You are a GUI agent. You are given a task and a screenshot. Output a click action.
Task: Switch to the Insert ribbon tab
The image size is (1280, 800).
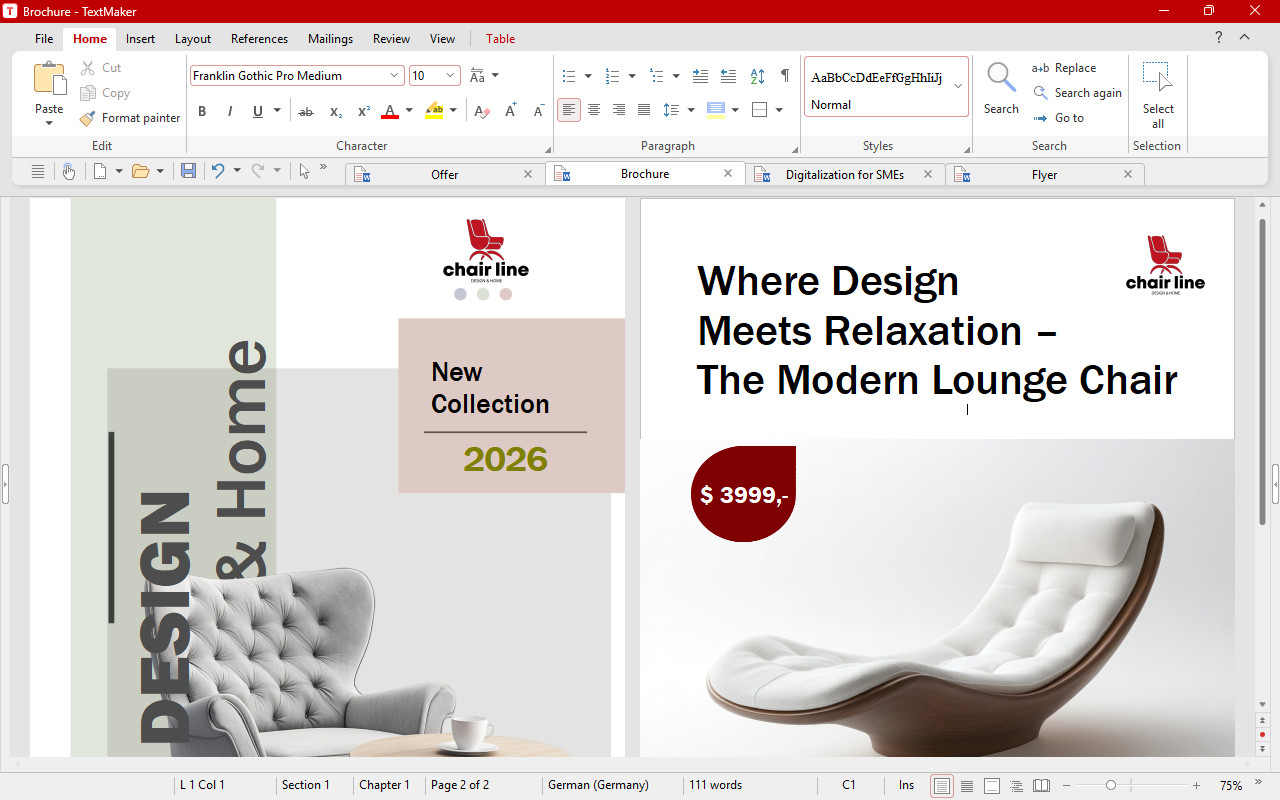(x=140, y=39)
